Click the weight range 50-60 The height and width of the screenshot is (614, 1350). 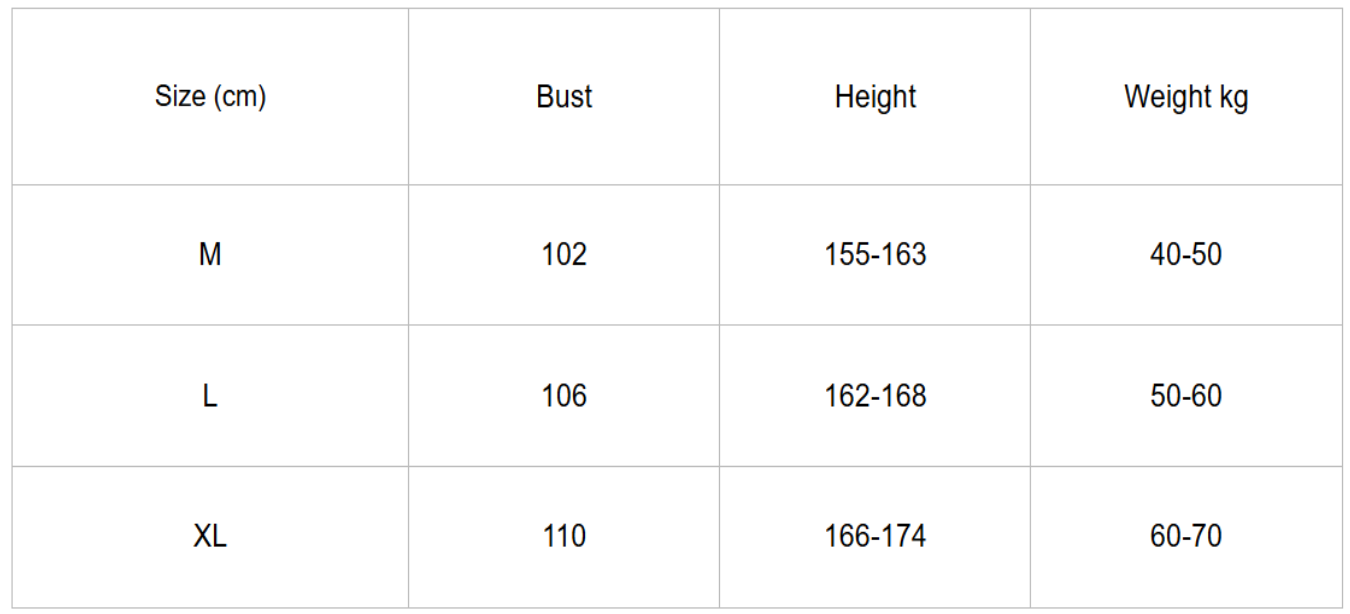tap(1186, 396)
